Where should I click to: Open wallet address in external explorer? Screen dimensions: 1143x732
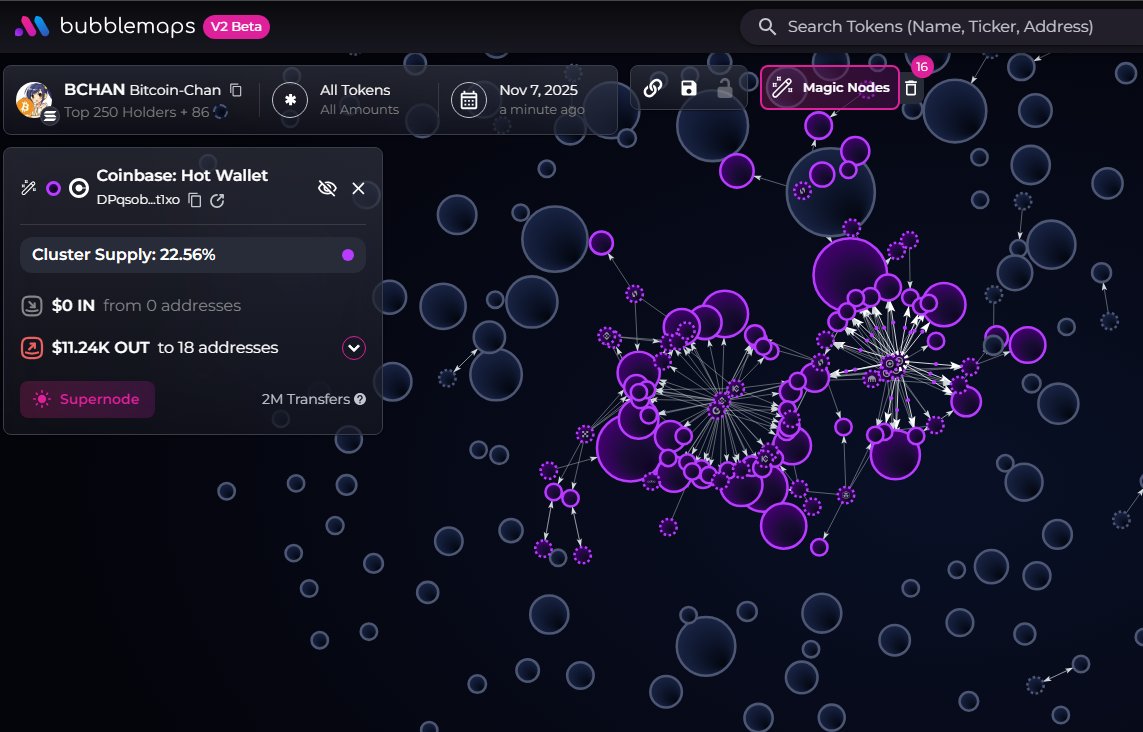(217, 200)
